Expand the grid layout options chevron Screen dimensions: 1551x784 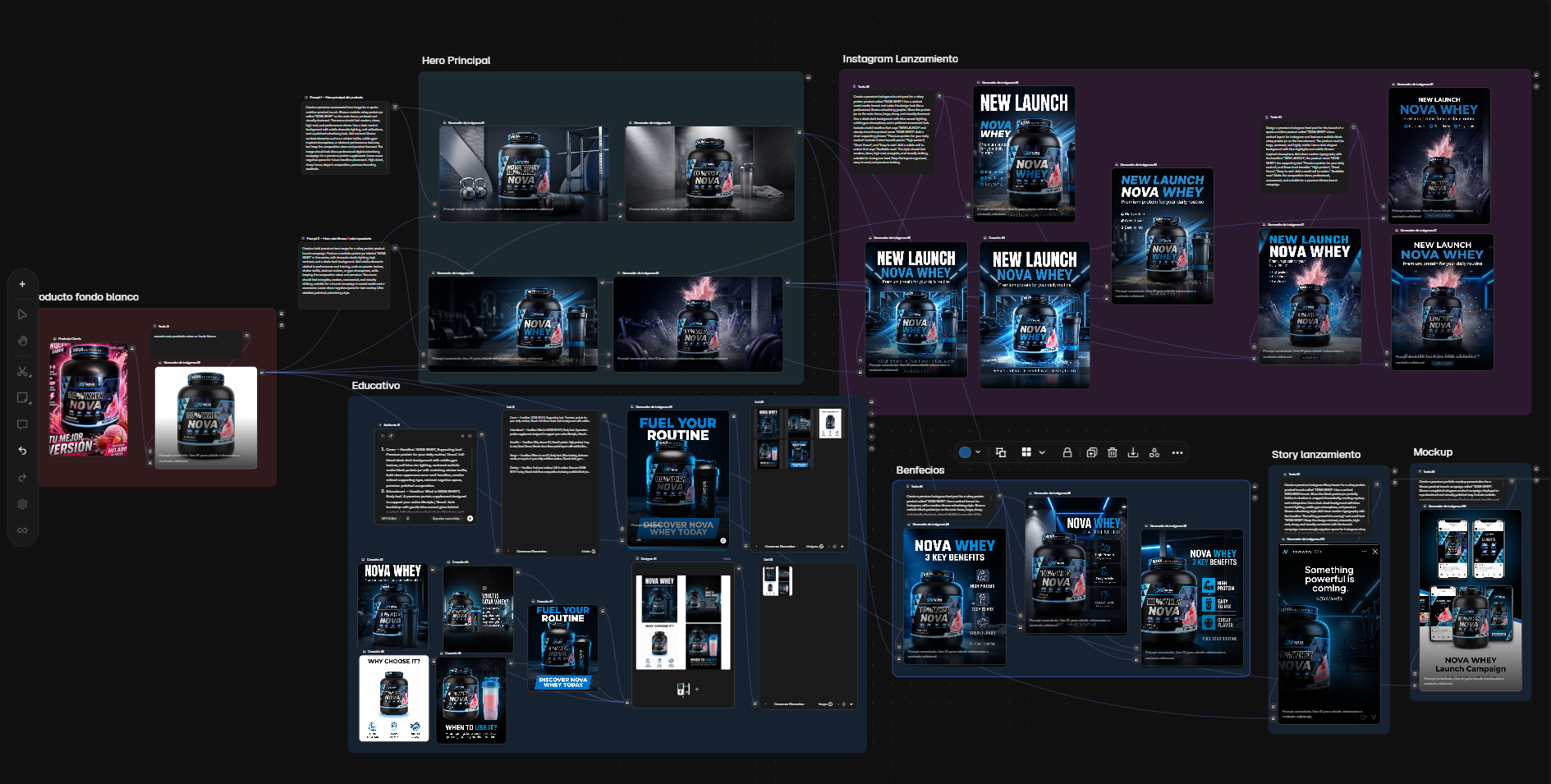(1042, 452)
